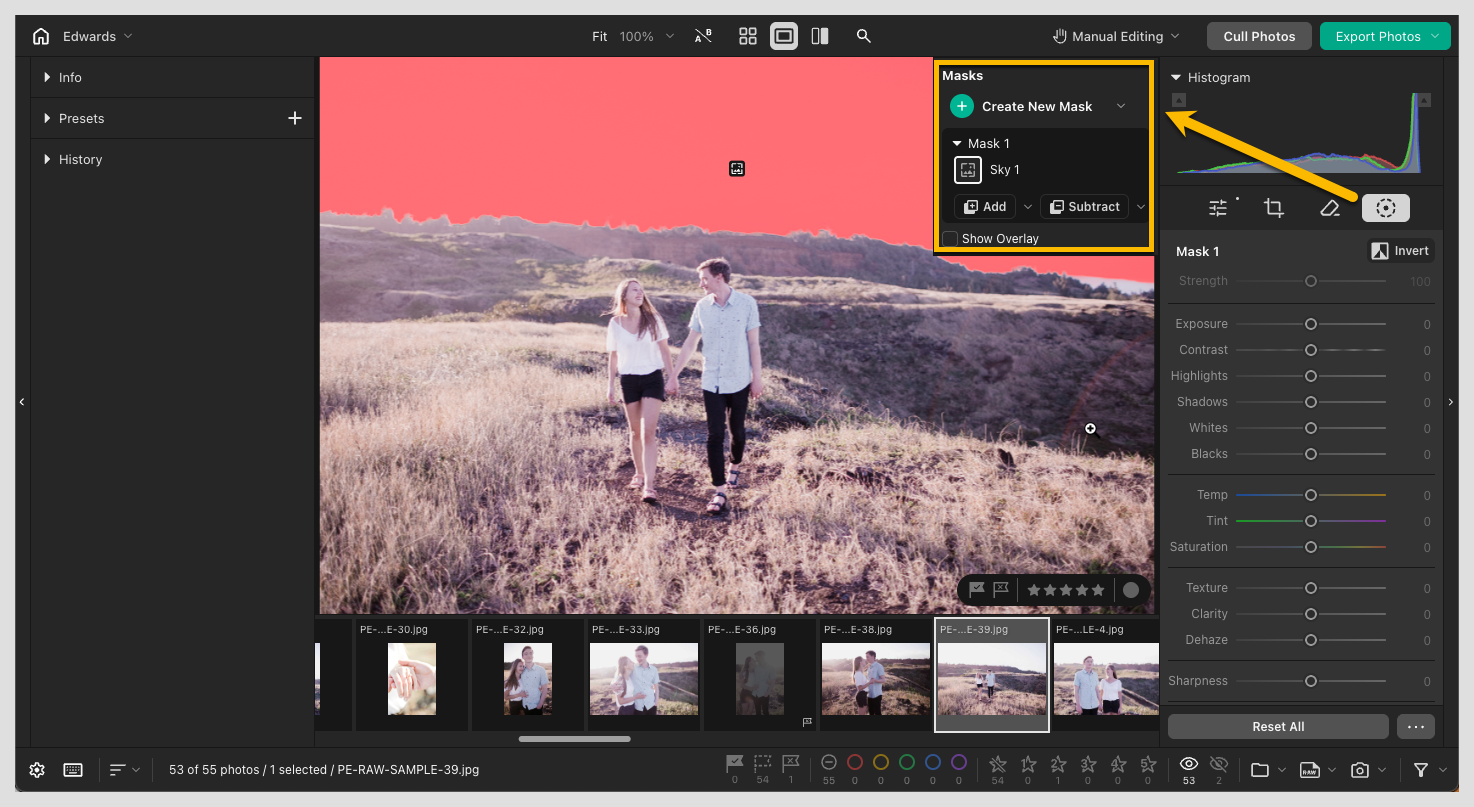Open the Edwards project dropdown

click(x=97, y=36)
